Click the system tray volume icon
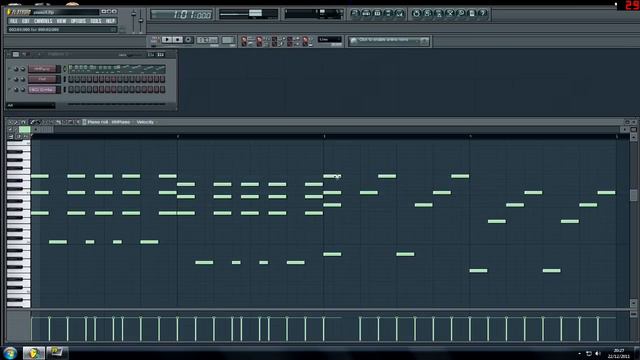Screen dimensions: 640x360 pyautogui.click(x=598, y=353)
